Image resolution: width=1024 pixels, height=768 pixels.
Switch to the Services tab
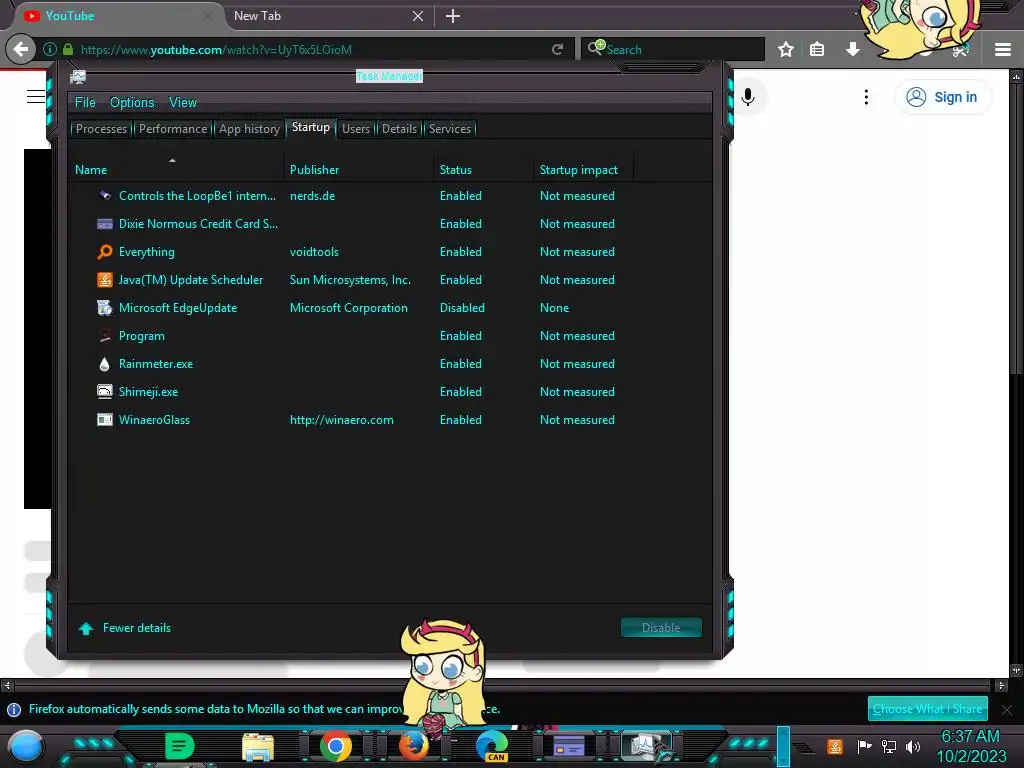tap(450, 129)
